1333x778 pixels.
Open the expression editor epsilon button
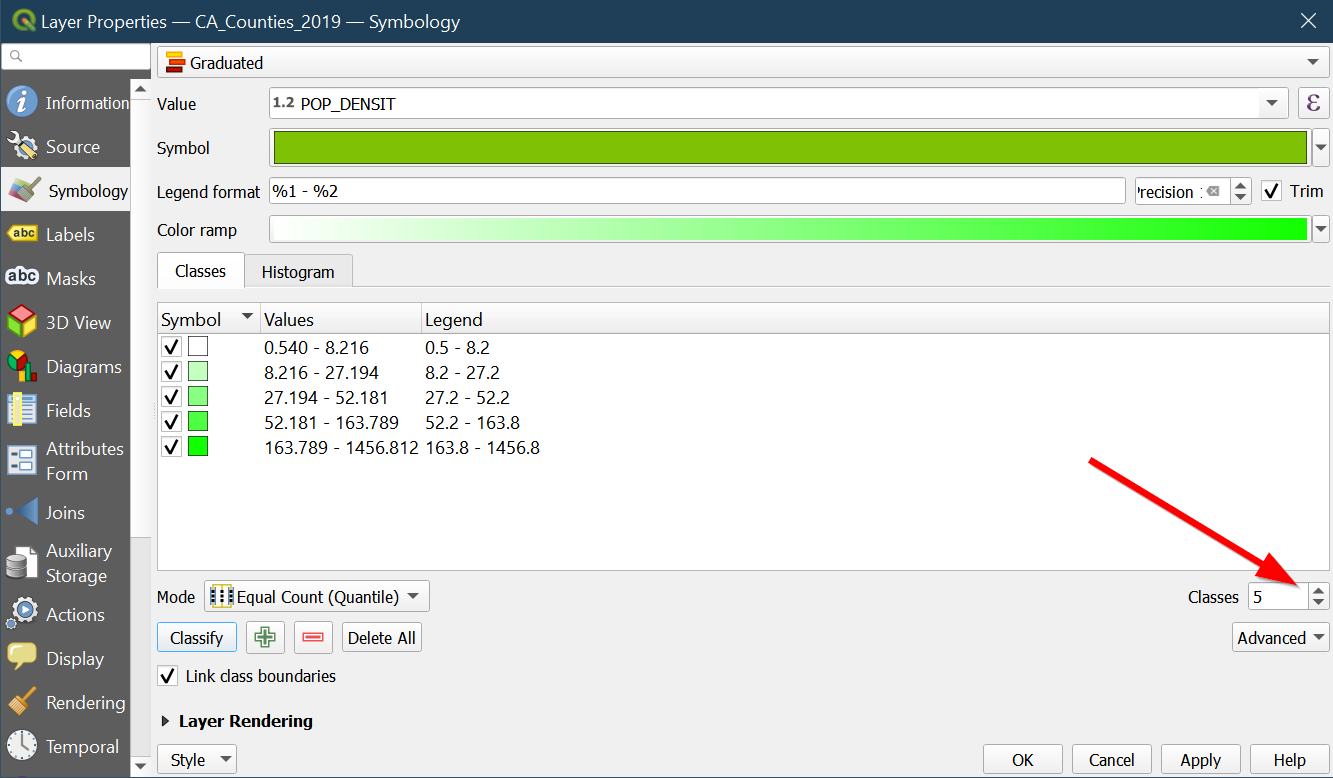tap(1313, 103)
